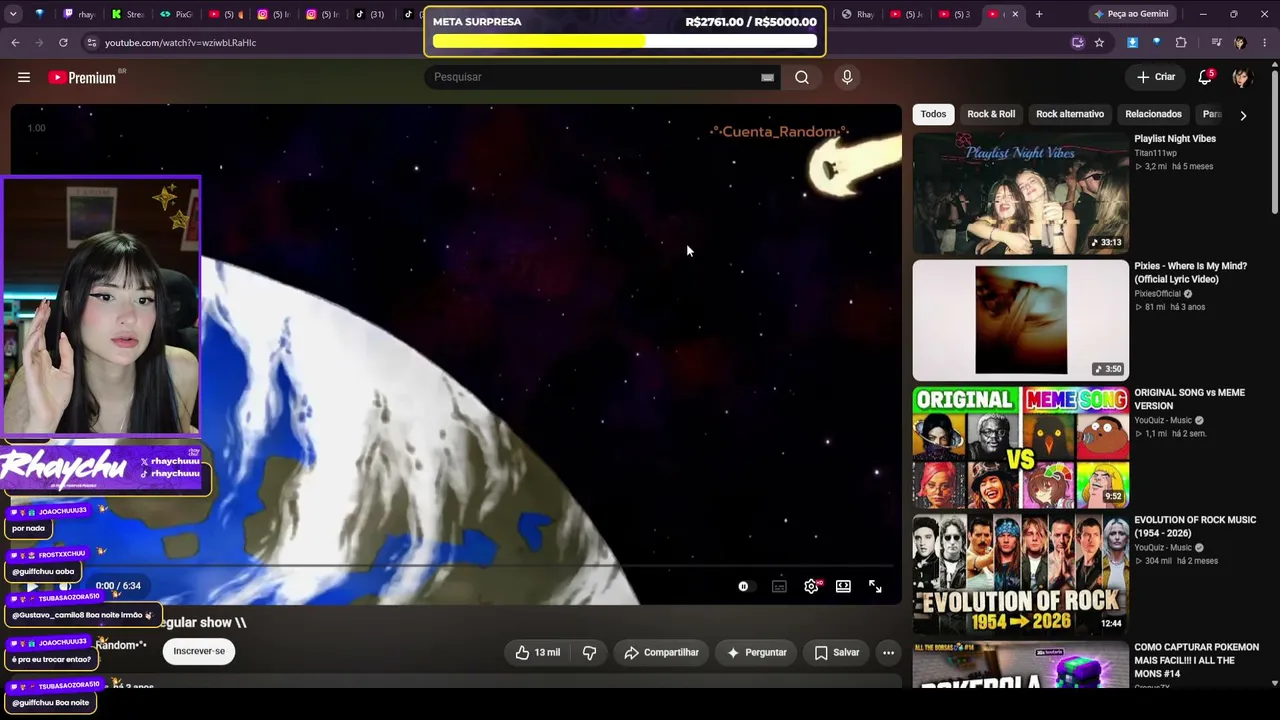Image resolution: width=1280 pixels, height=720 pixels.
Task: Select the Todos filter chip
Action: (933, 114)
